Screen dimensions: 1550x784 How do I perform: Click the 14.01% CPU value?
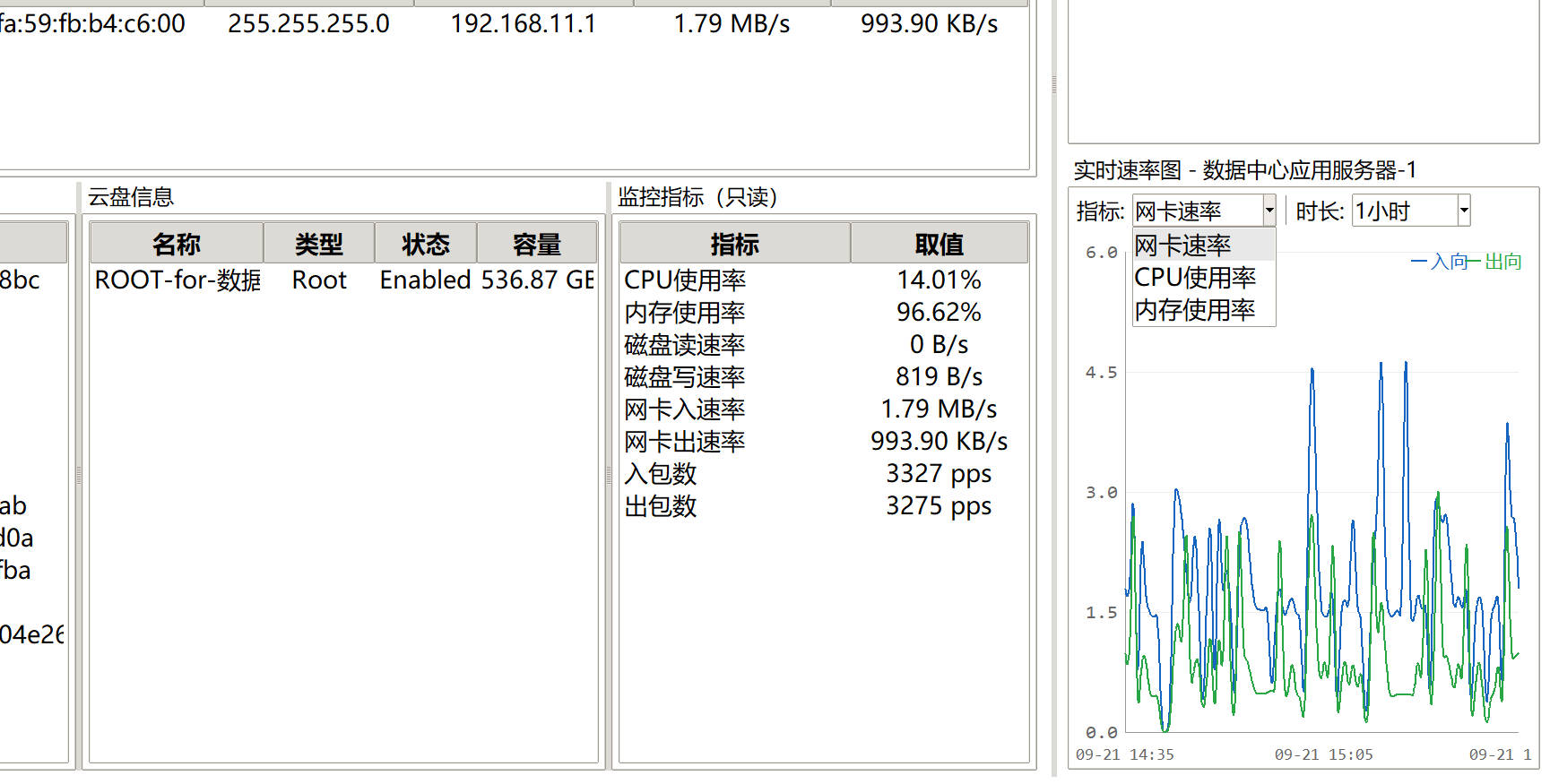tap(940, 280)
